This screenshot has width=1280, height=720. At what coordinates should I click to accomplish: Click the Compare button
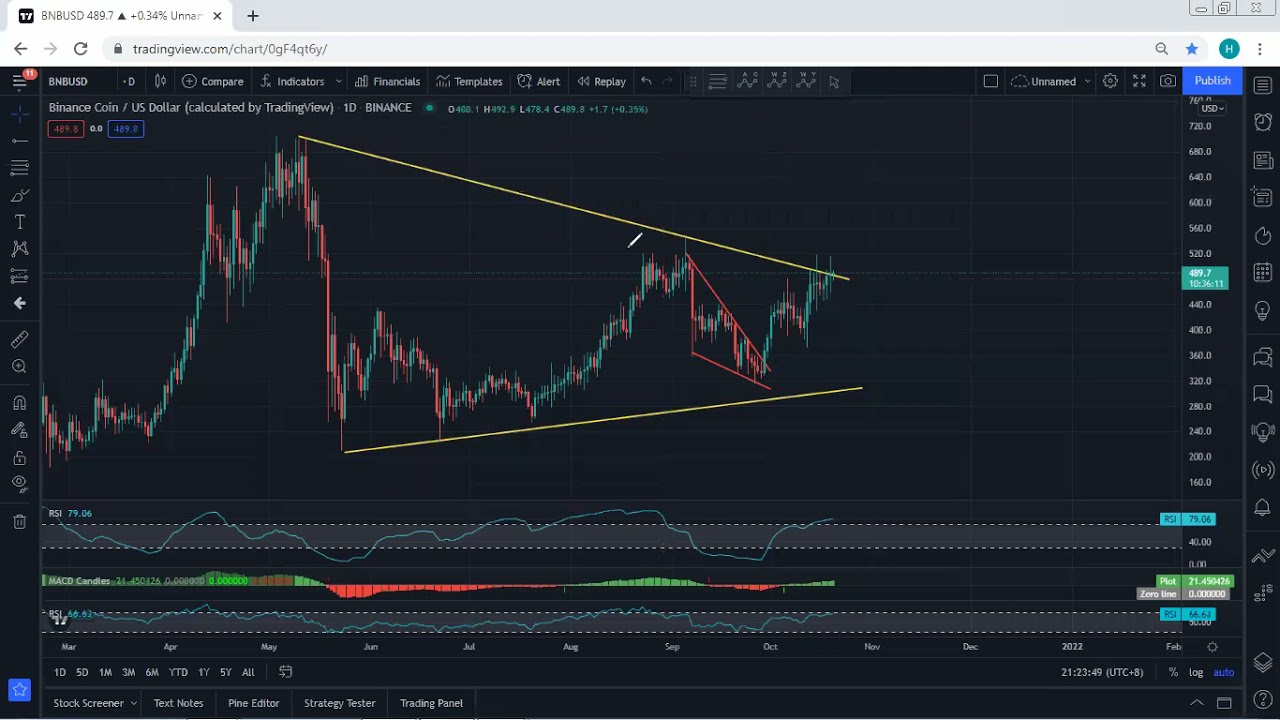pos(212,81)
